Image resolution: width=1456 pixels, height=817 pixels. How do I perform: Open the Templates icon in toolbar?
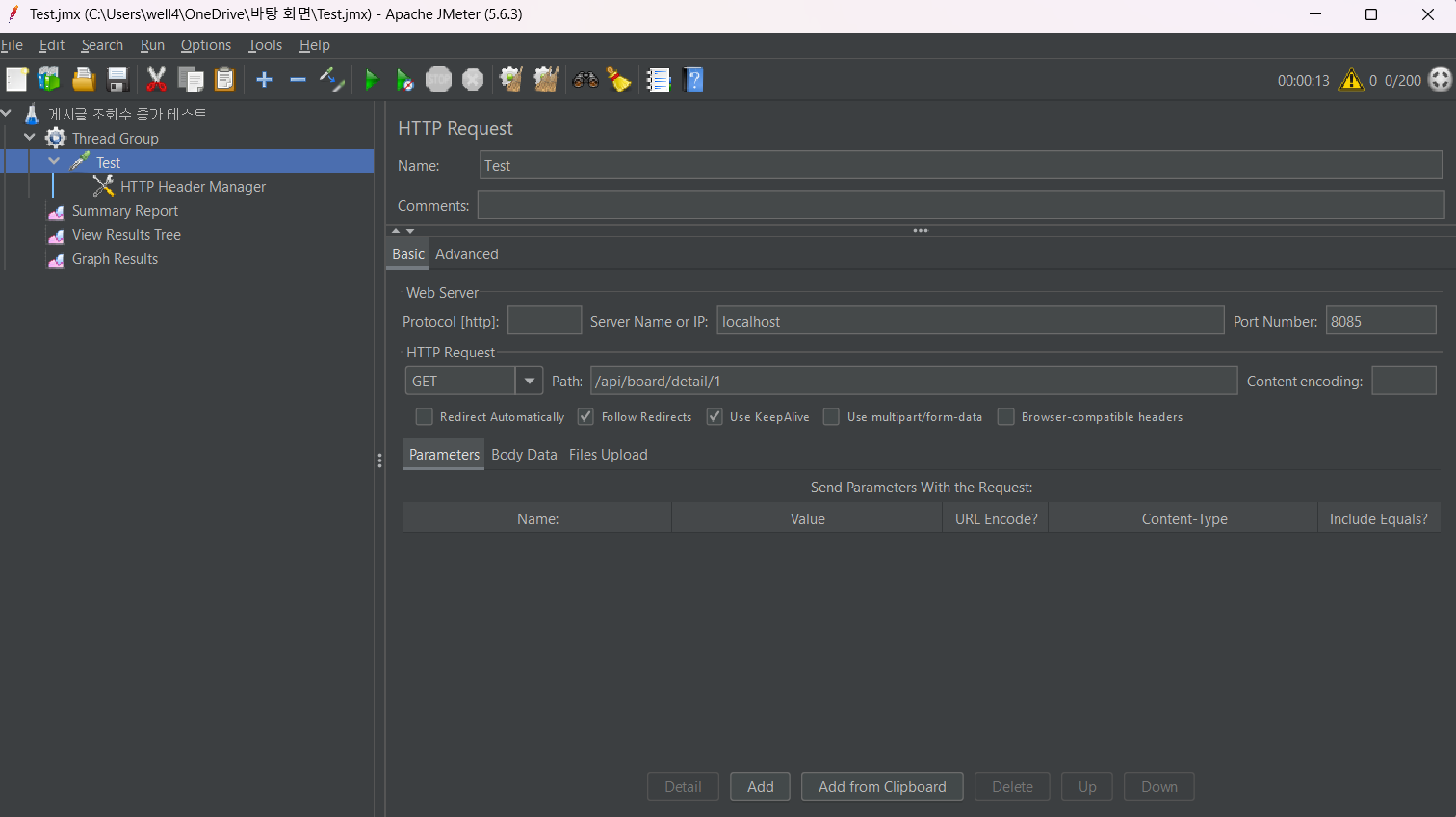(49, 80)
